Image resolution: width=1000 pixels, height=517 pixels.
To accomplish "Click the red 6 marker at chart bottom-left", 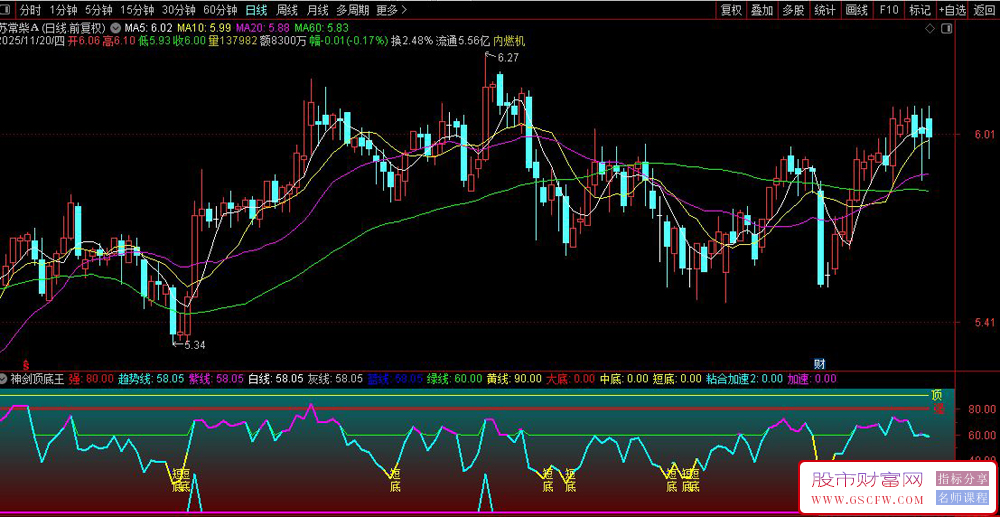I will (25, 363).
